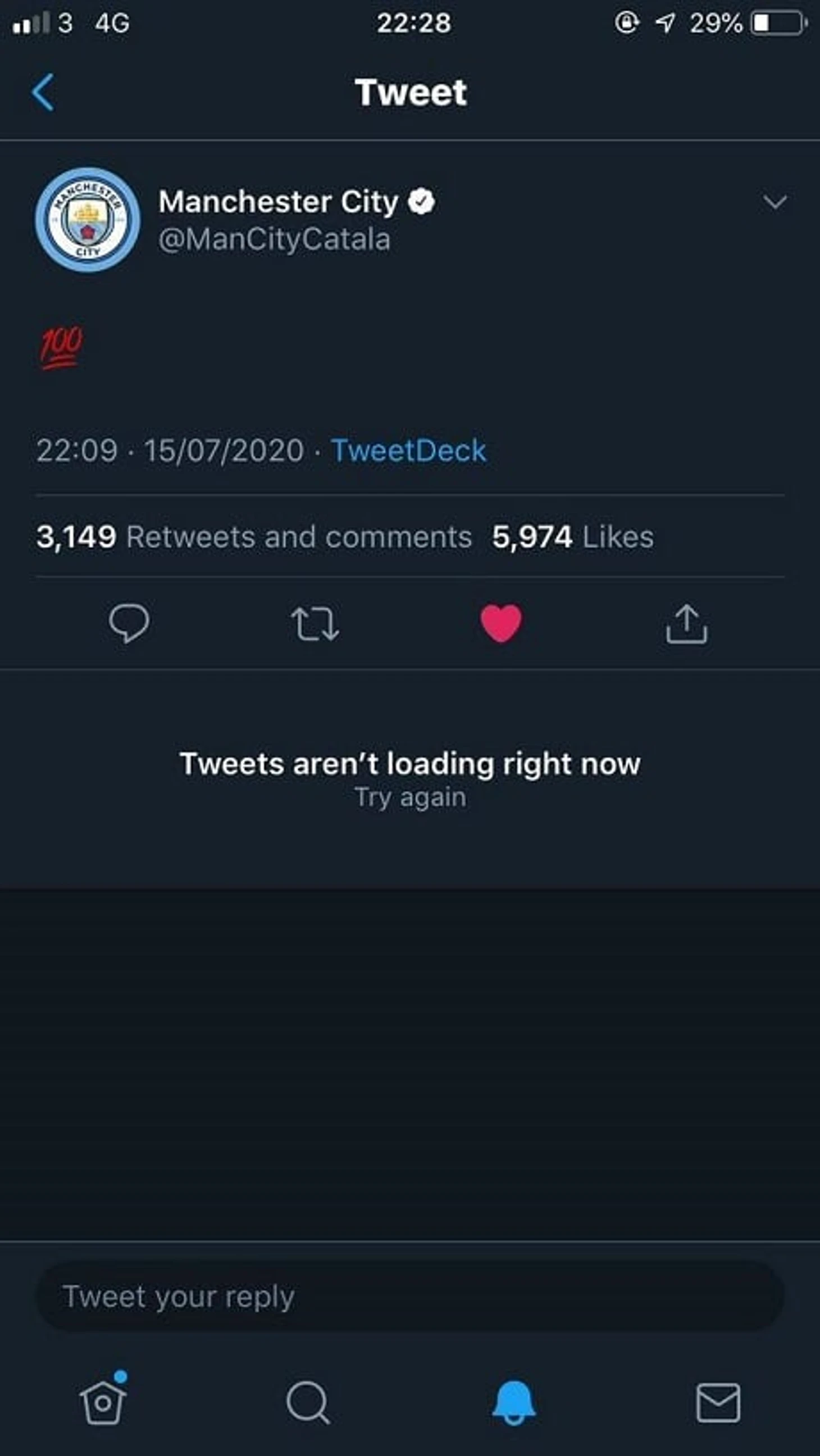Open the reply speech bubble icon
820x1456 pixels.
pos(129,623)
